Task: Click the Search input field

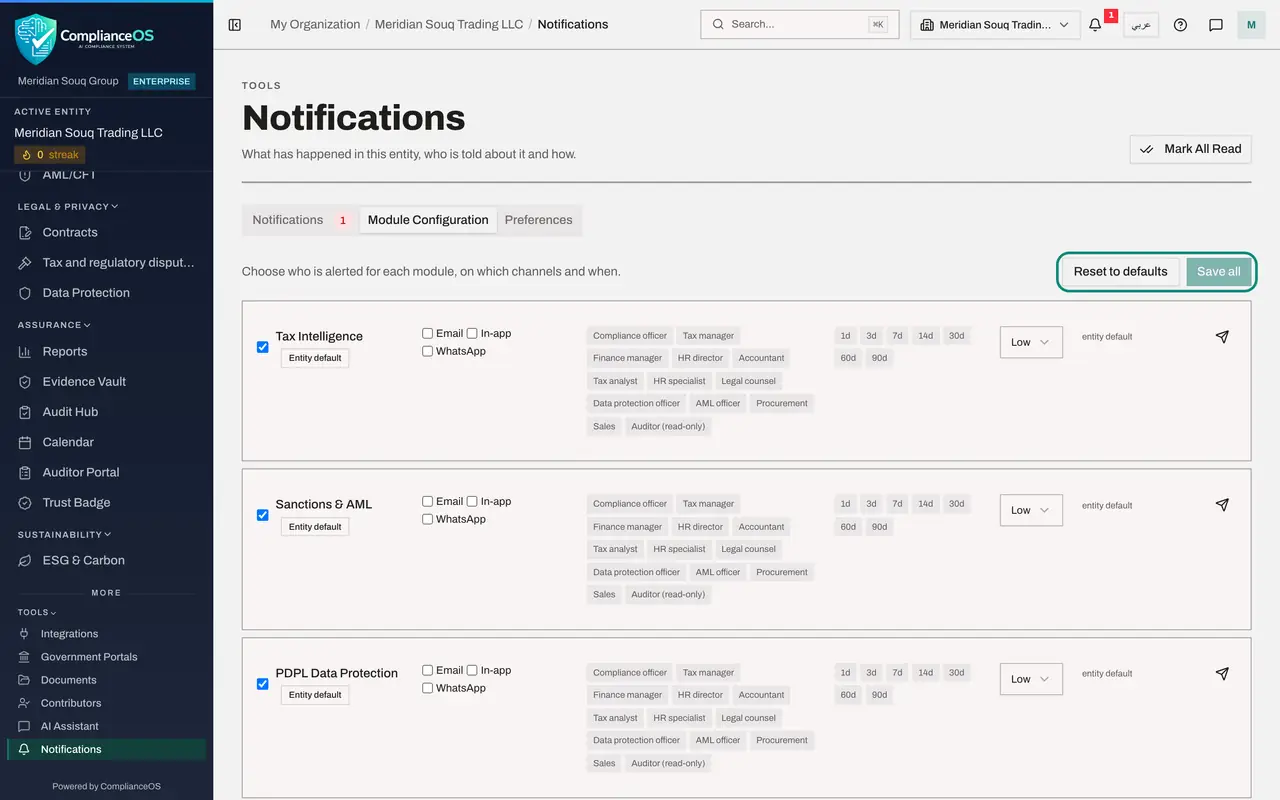Action: click(x=800, y=24)
